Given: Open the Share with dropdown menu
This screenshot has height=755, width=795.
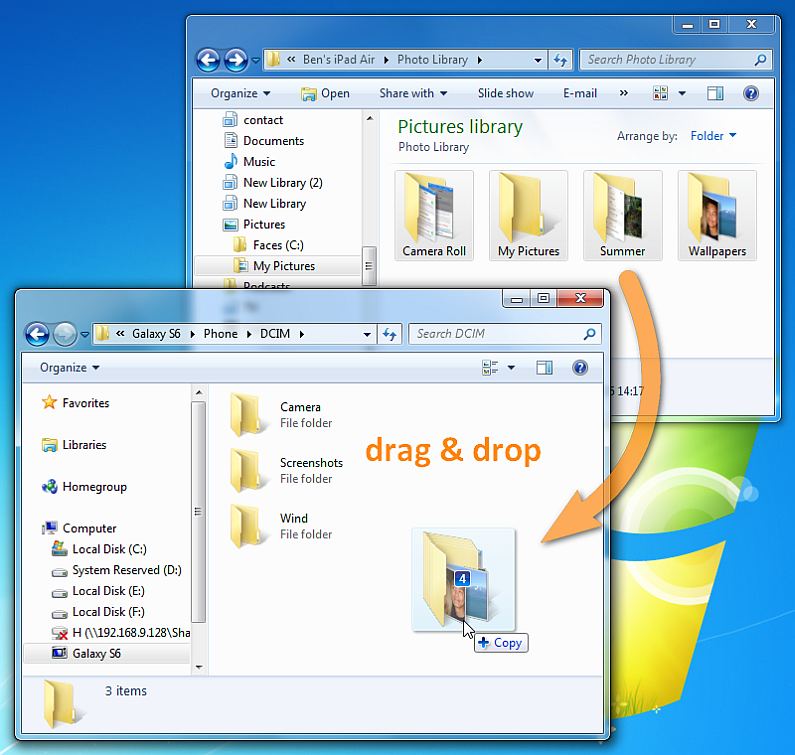Looking at the screenshot, I should pos(413,93).
